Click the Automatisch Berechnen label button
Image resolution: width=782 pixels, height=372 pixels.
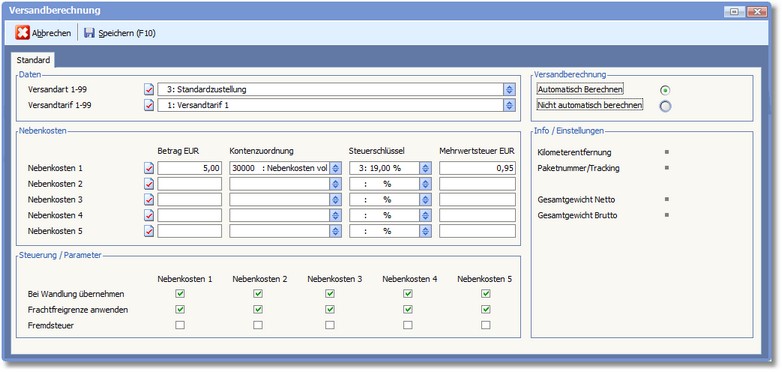click(581, 90)
